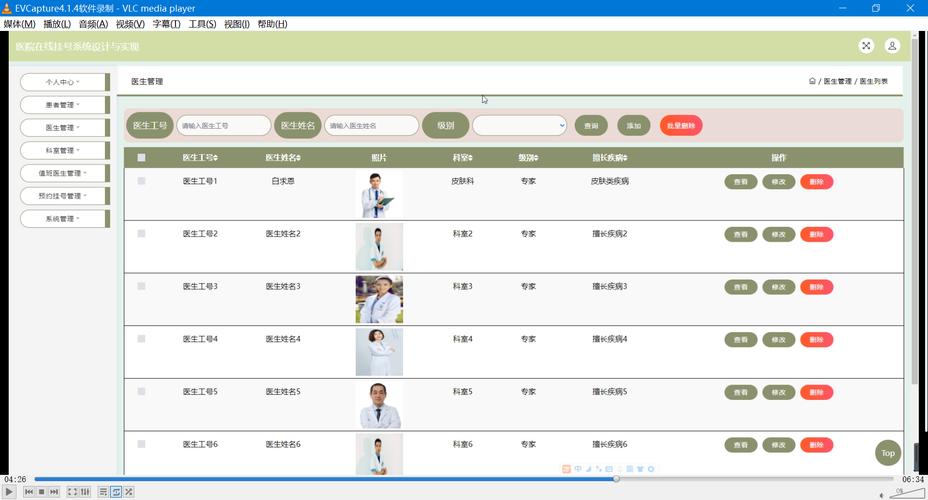Expand the 患者管理 sidebar menu

point(65,105)
